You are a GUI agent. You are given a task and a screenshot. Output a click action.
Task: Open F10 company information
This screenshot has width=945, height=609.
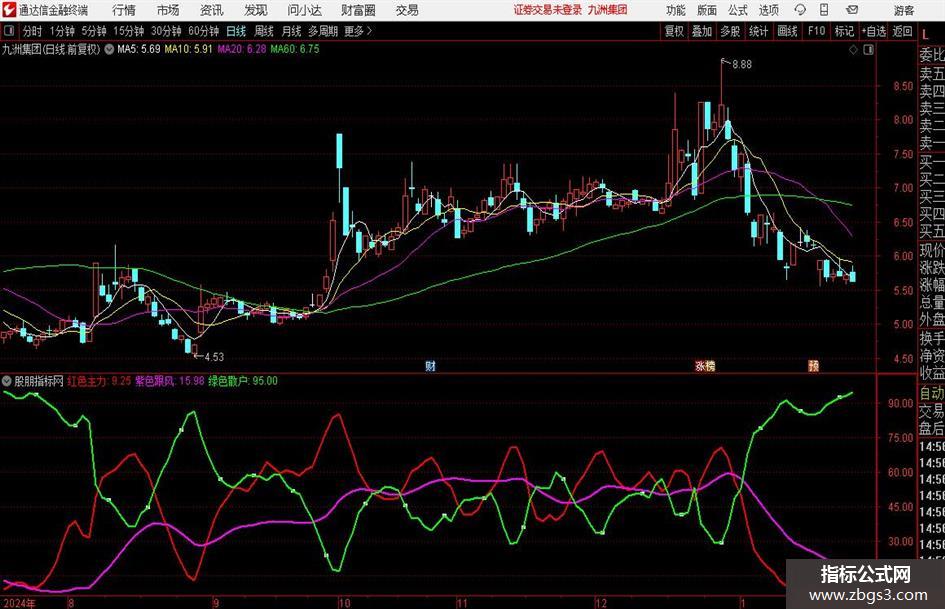[x=817, y=31]
